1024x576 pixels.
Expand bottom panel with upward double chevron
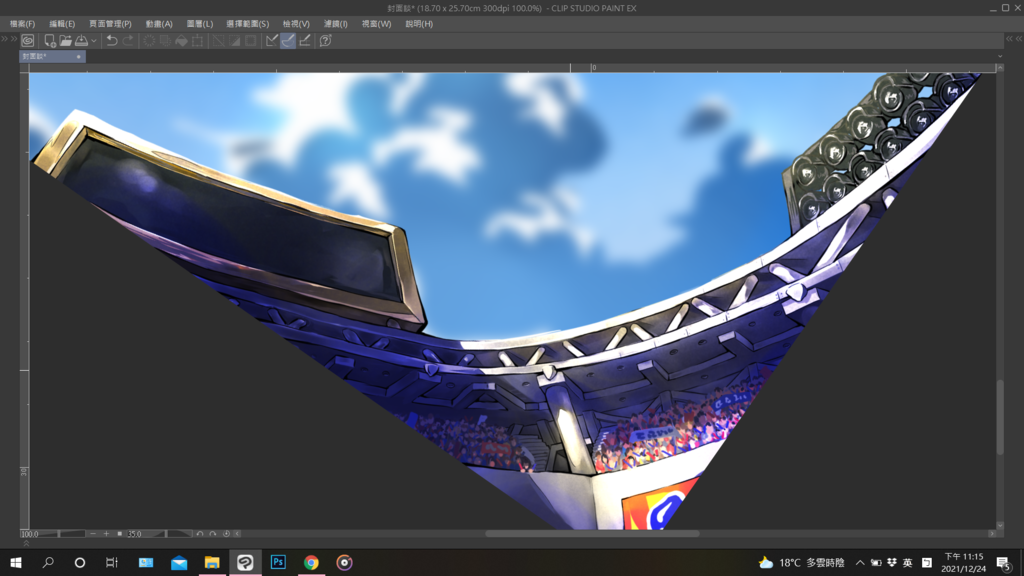[x=26, y=543]
